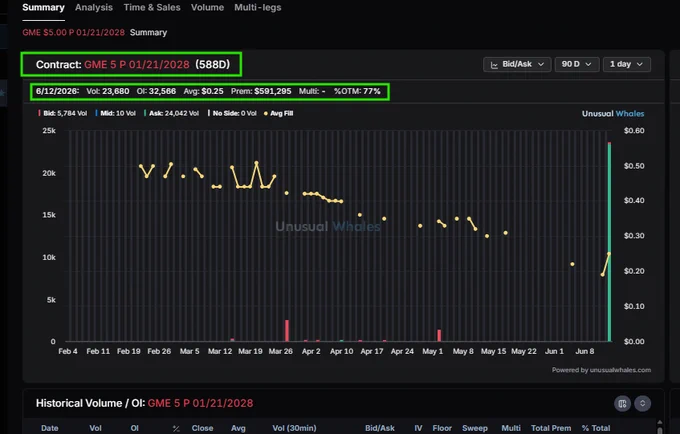Click the contract title GME 5 P 01/21/2028
Image resolution: width=680 pixels, height=434 pixels.
pos(137,65)
